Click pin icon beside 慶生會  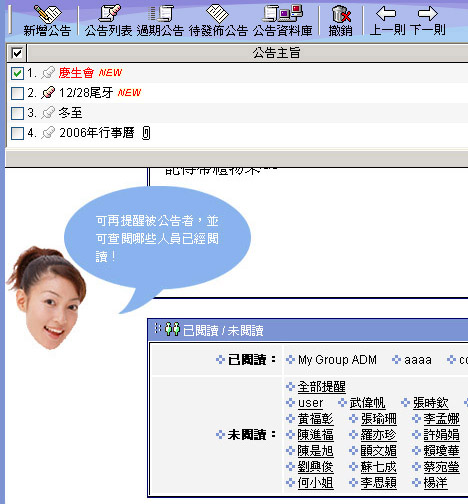coord(48,73)
